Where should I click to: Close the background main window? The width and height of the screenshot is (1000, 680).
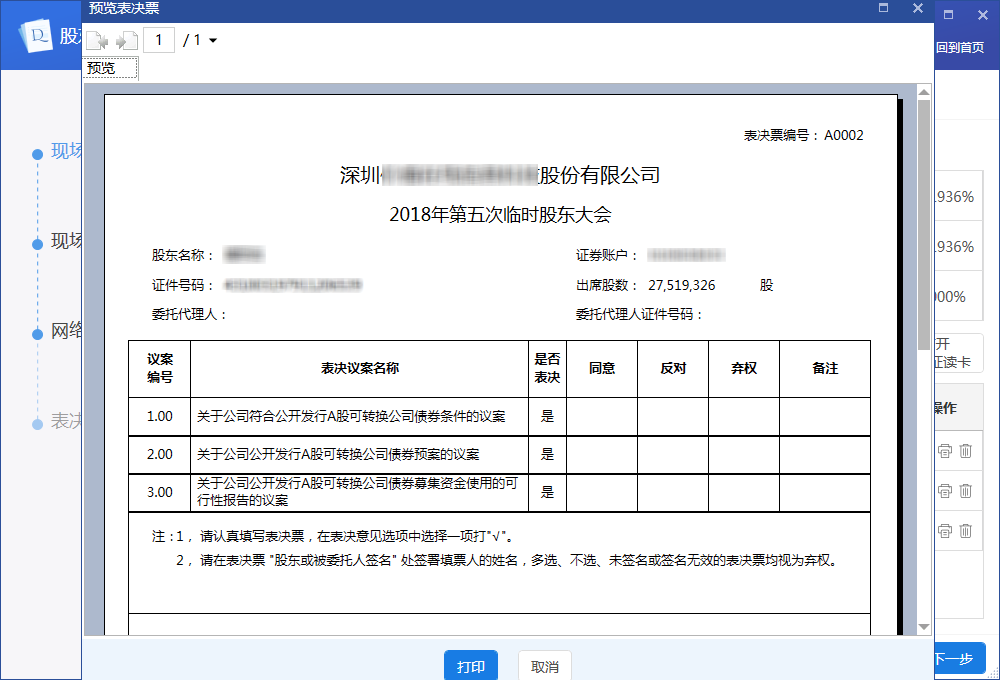(983, 15)
